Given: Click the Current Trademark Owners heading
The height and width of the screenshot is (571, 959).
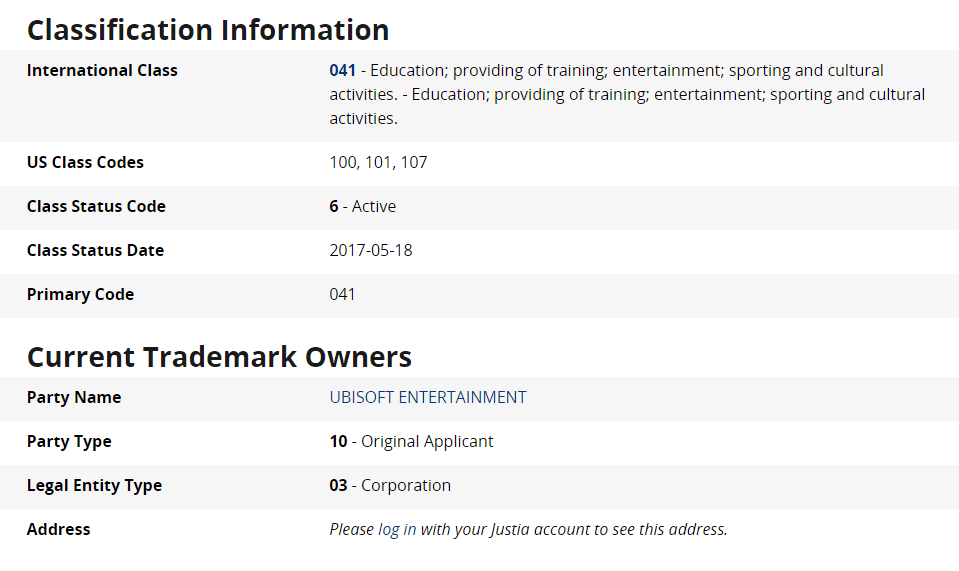Looking at the screenshot, I should point(219,356).
